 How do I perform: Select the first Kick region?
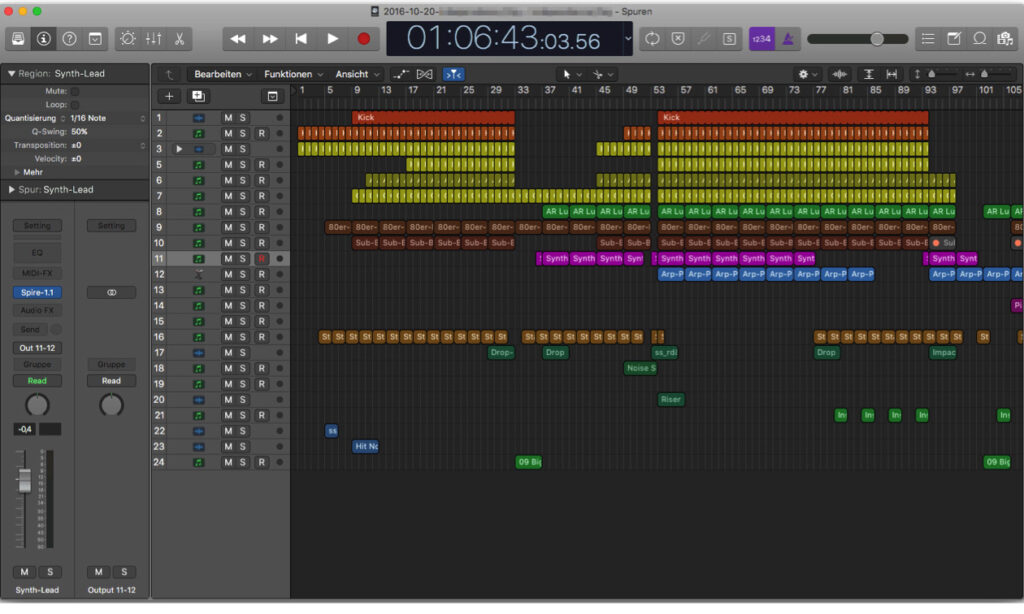tap(433, 118)
